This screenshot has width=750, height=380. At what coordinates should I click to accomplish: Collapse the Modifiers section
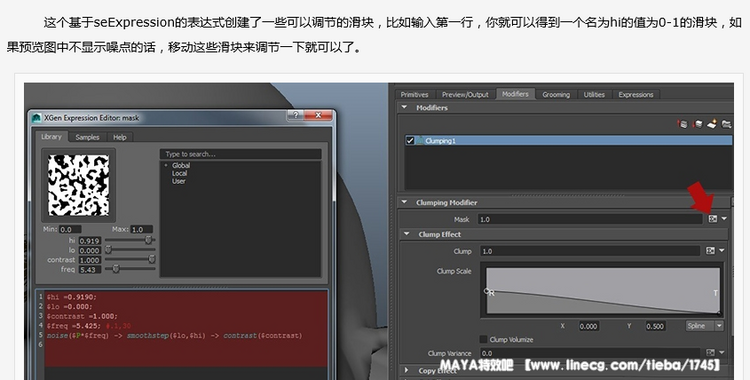(x=405, y=107)
